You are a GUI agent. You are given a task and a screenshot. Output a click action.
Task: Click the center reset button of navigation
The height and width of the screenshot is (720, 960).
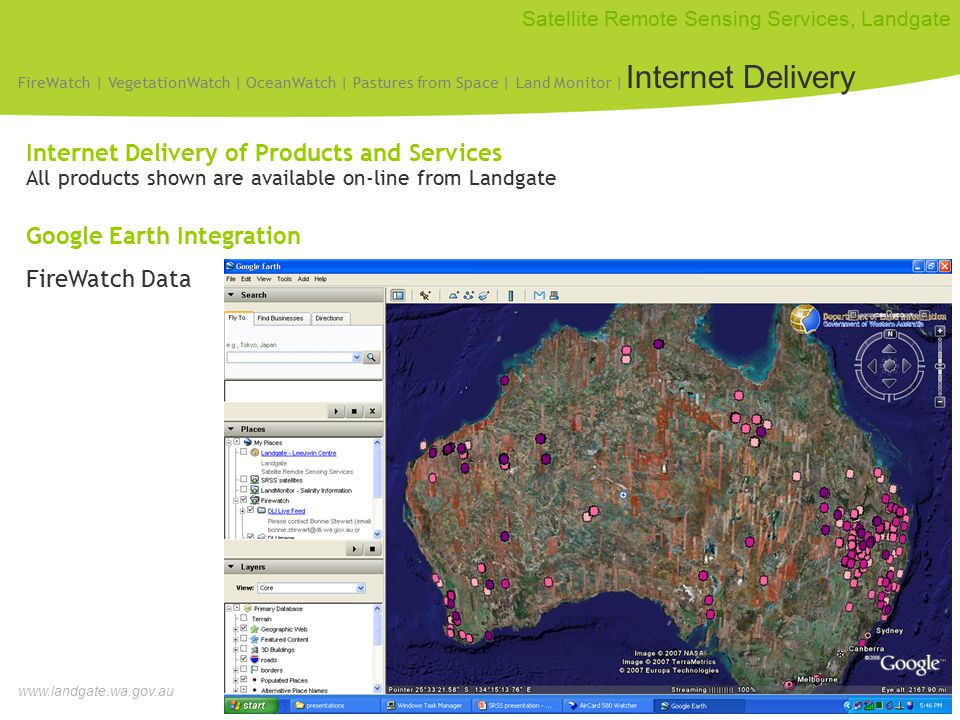890,366
